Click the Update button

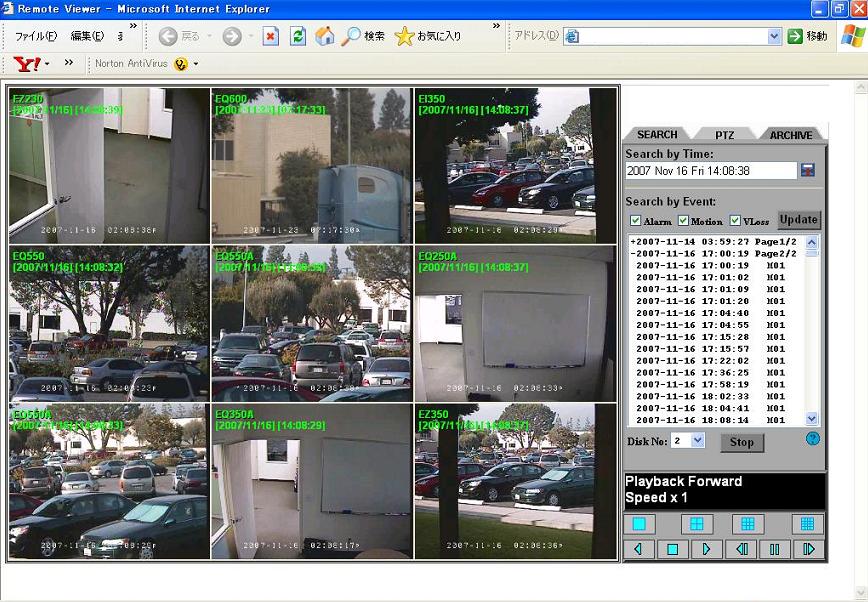799,219
